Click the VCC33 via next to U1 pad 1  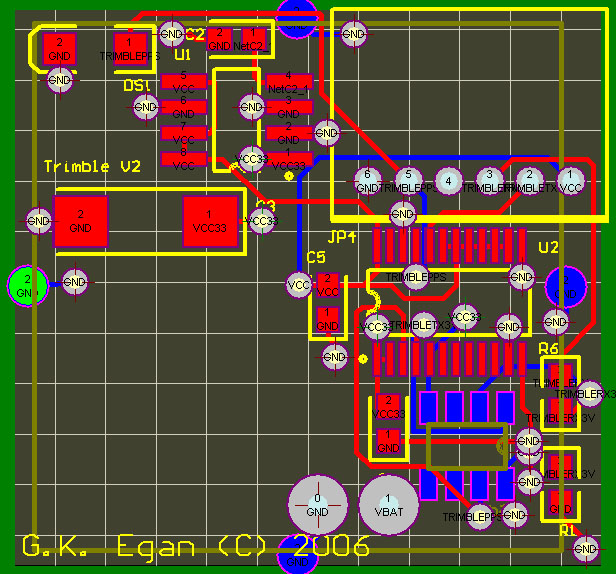click(251, 159)
